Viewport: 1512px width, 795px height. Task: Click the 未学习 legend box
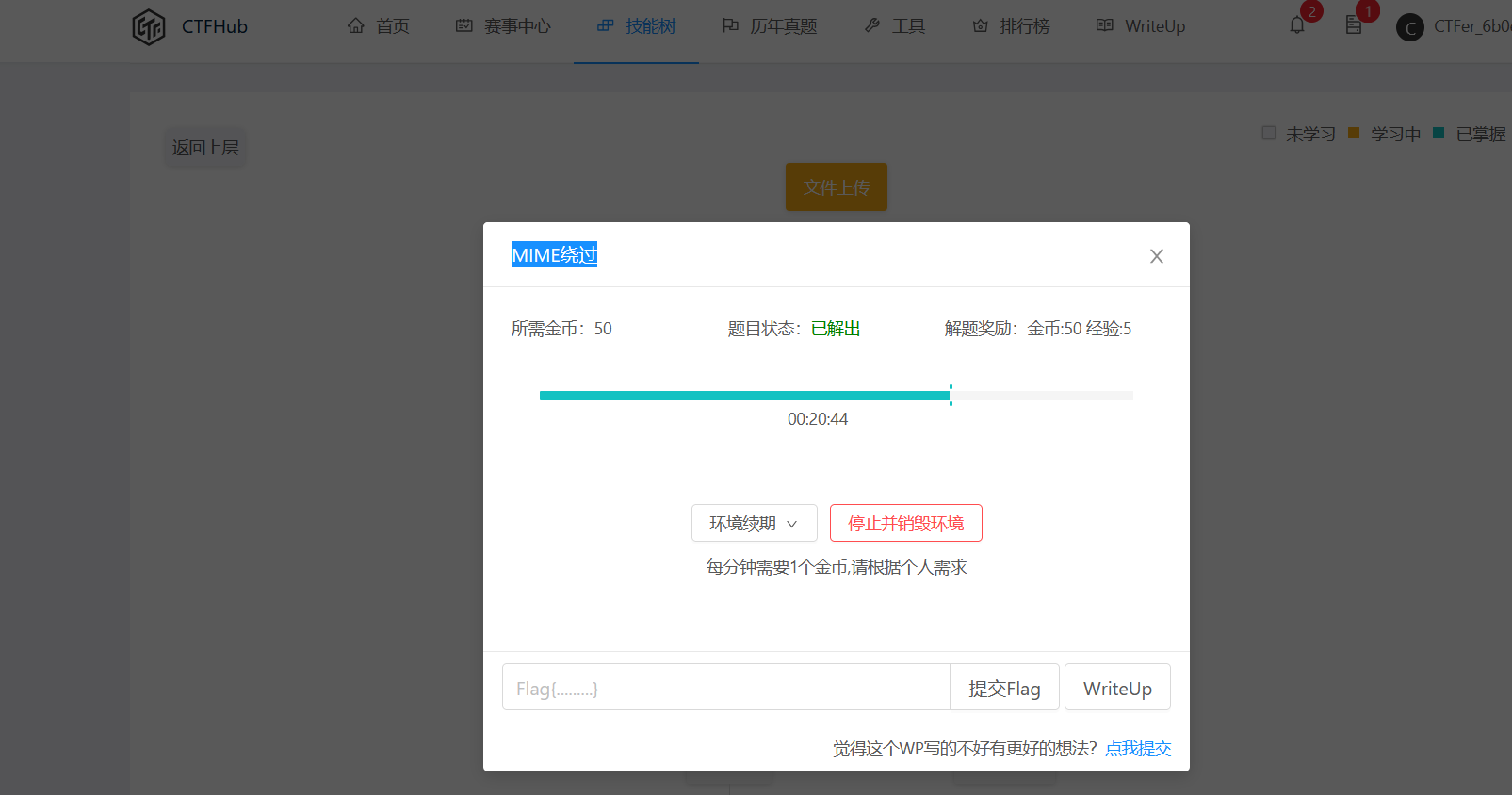coord(1269,133)
